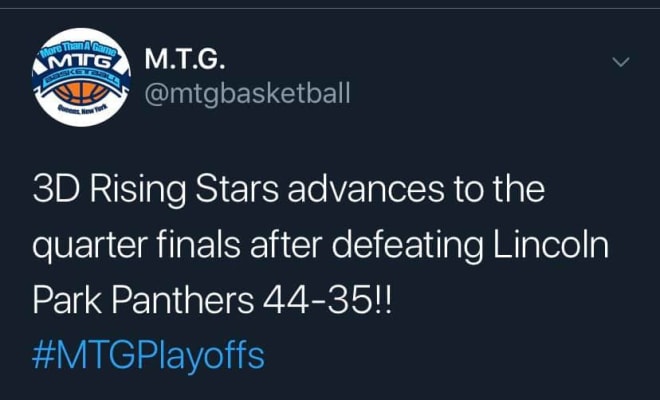Image resolution: width=660 pixels, height=400 pixels.
Task: Open the M.T.G. profile avatar
Action: [x=82, y=77]
